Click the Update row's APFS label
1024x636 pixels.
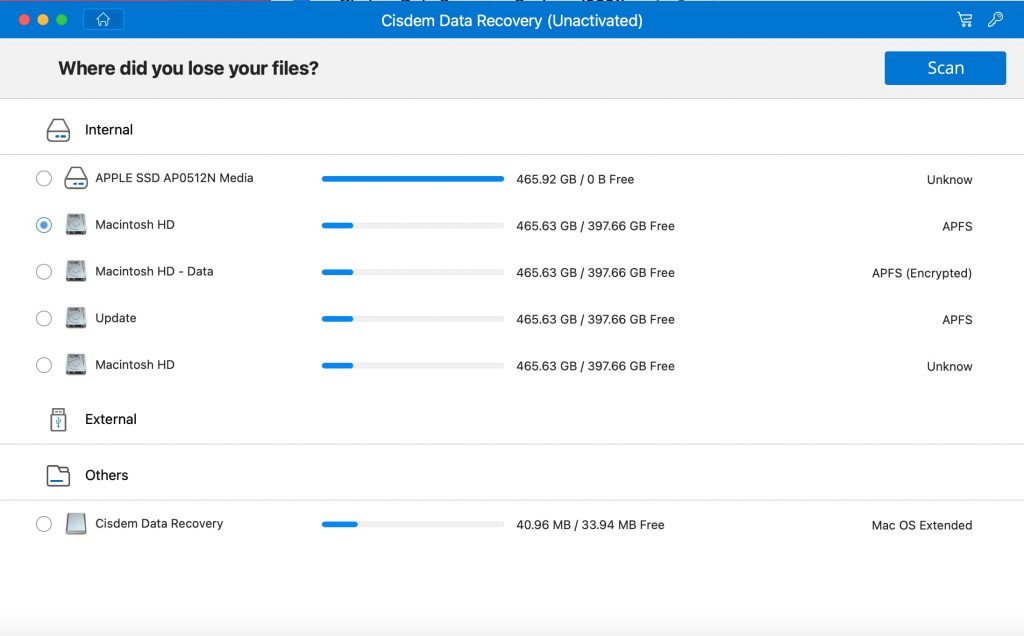coord(957,320)
